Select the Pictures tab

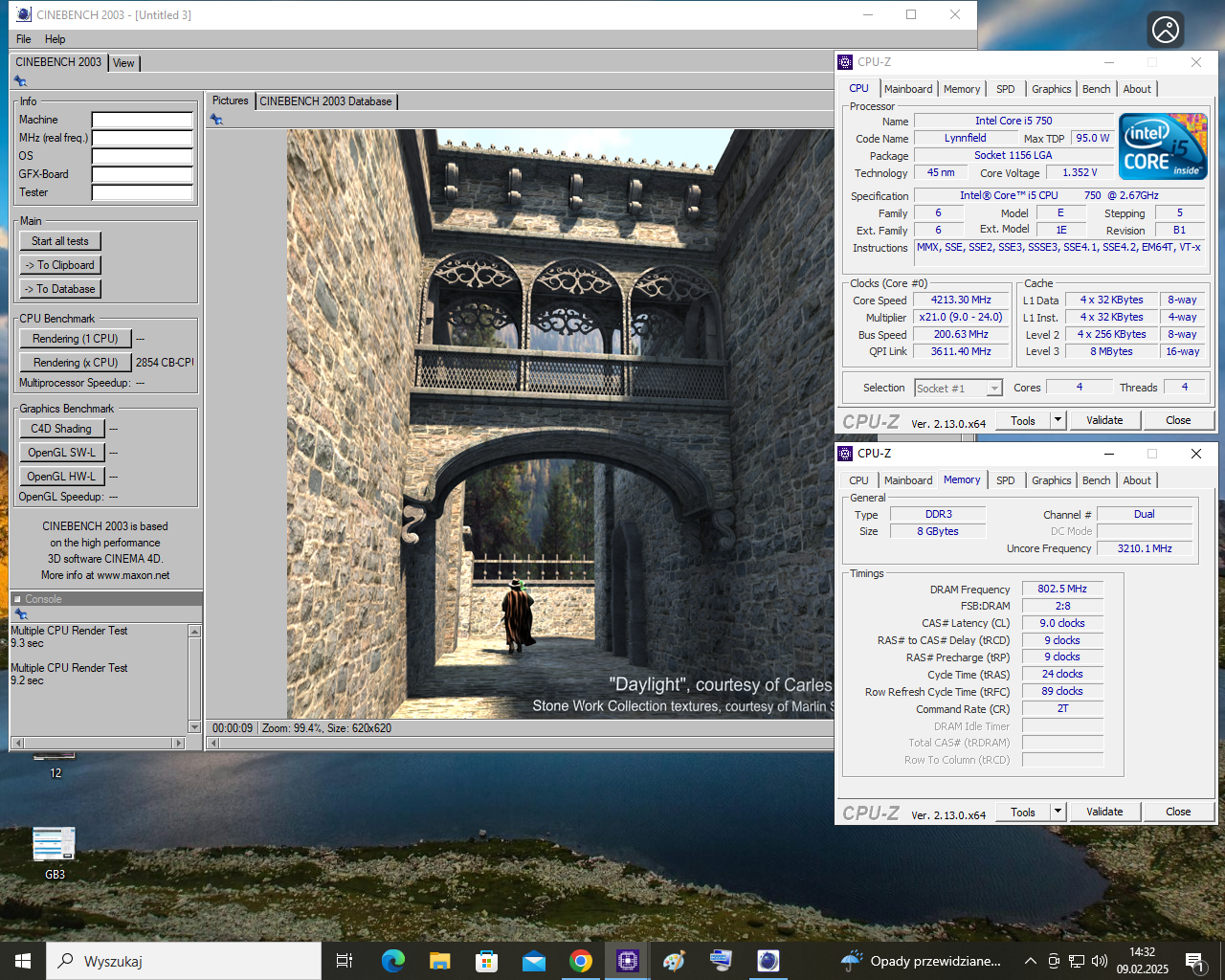coord(230,100)
